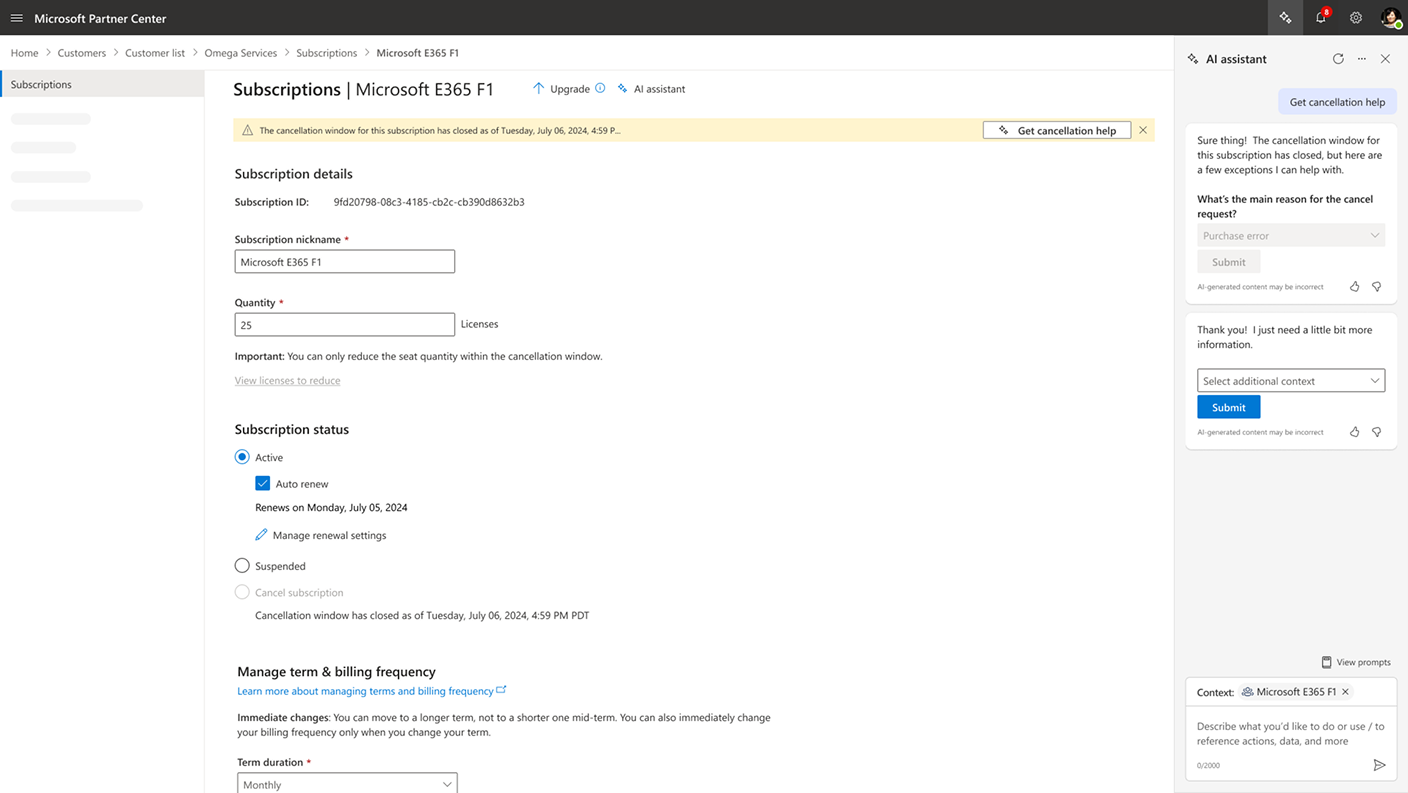This screenshot has width=1408, height=793.
Task: Thumbs up the second AI response
Action: point(1355,432)
